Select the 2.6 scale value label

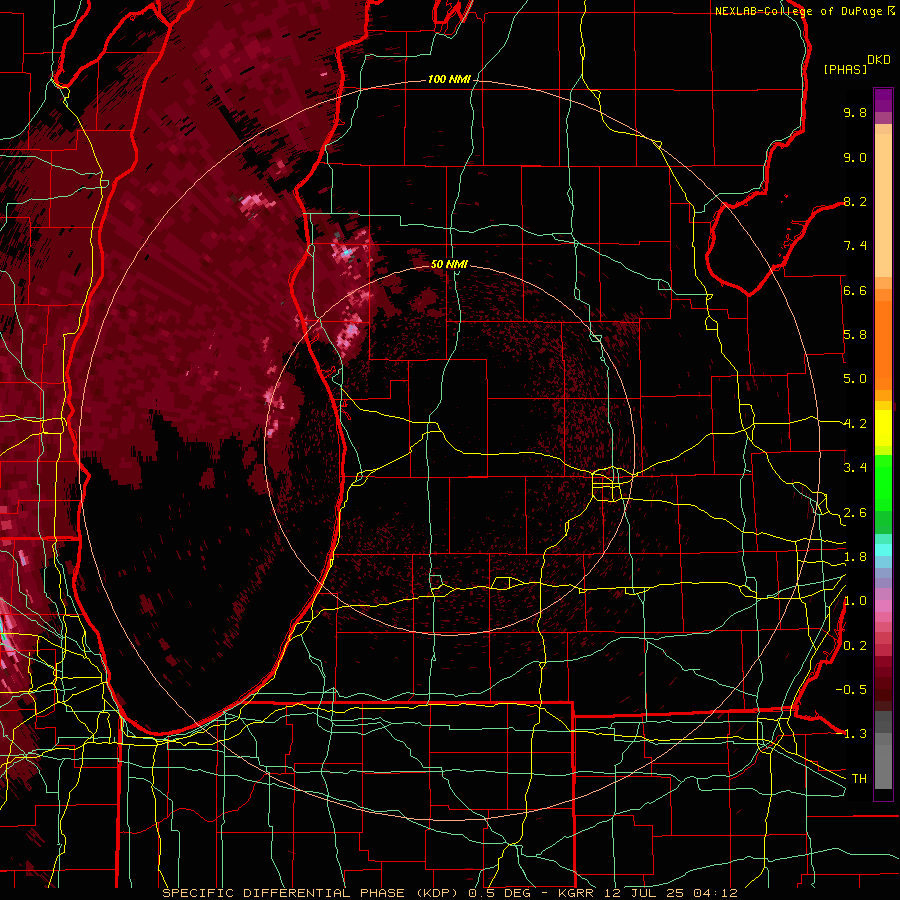coord(855,513)
